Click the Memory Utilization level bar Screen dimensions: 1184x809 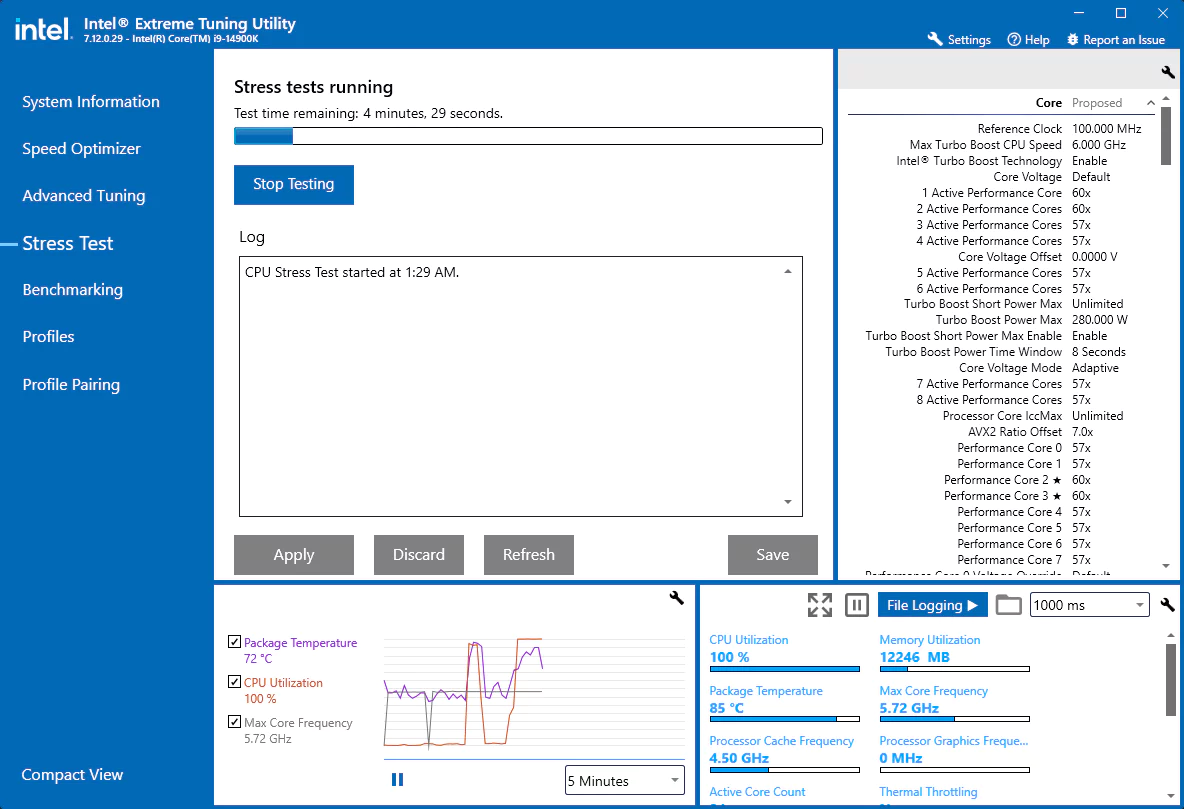(954, 669)
